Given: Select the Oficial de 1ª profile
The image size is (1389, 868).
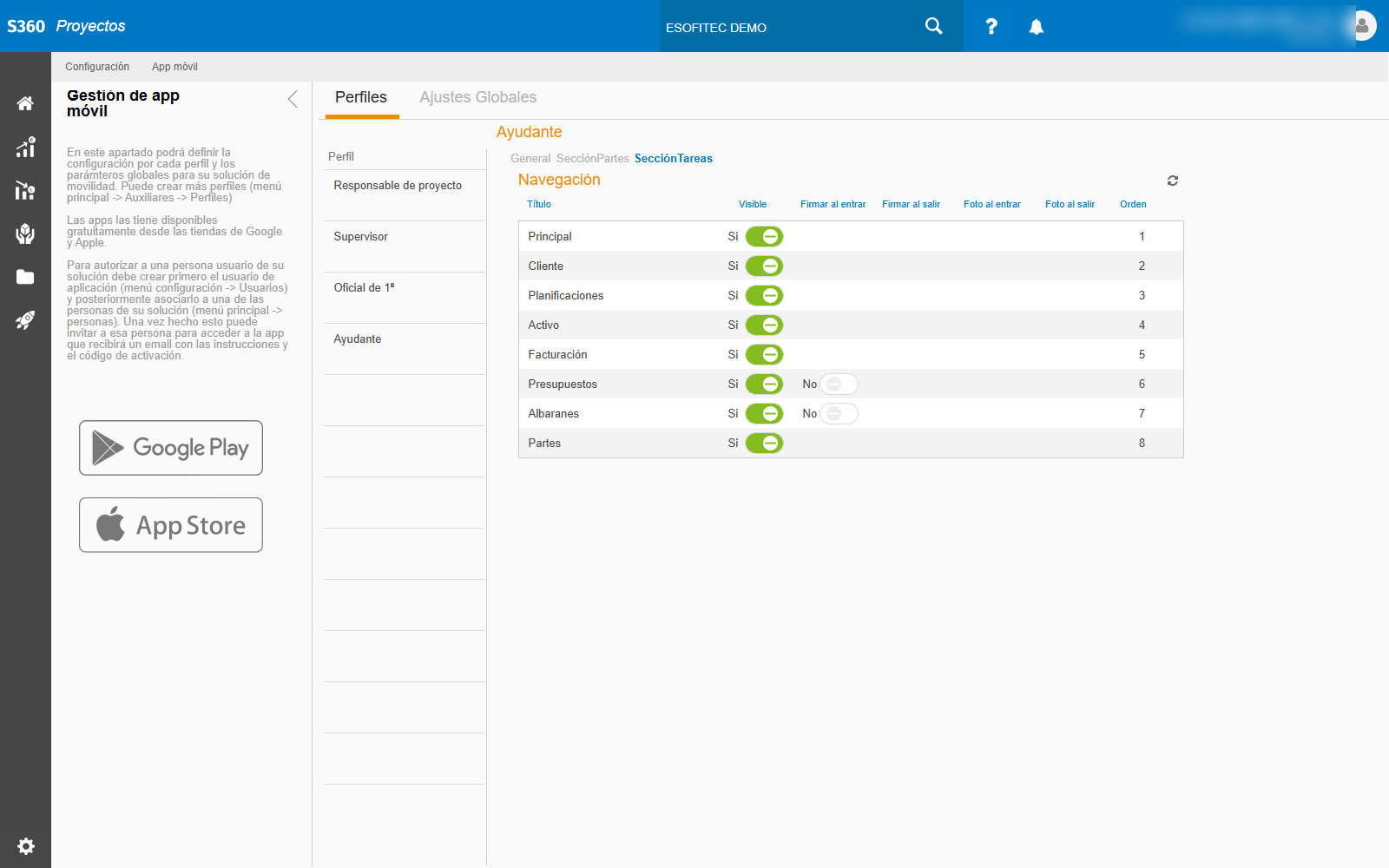Looking at the screenshot, I should pyautogui.click(x=405, y=298).
